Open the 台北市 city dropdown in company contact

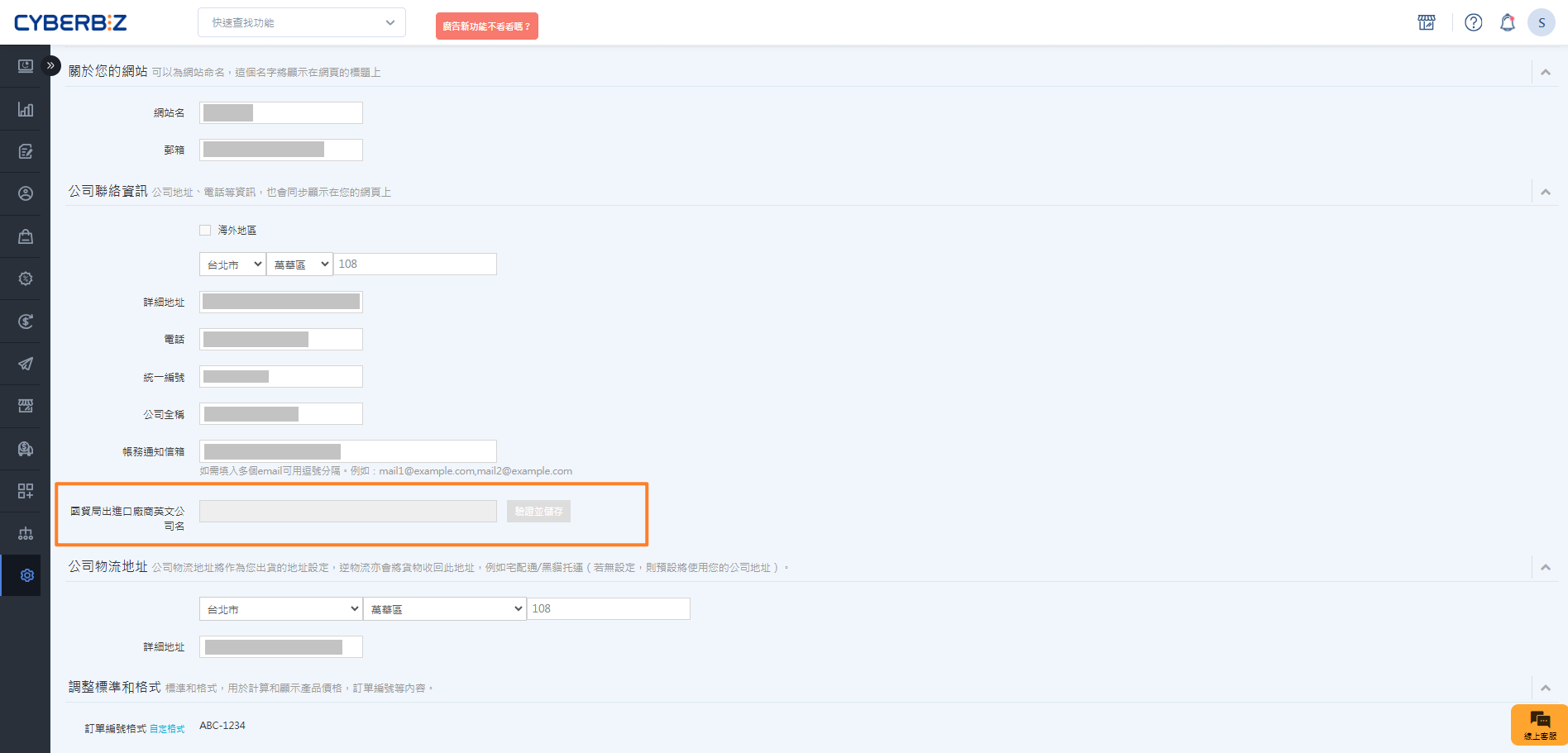click(x=232, y=265)
